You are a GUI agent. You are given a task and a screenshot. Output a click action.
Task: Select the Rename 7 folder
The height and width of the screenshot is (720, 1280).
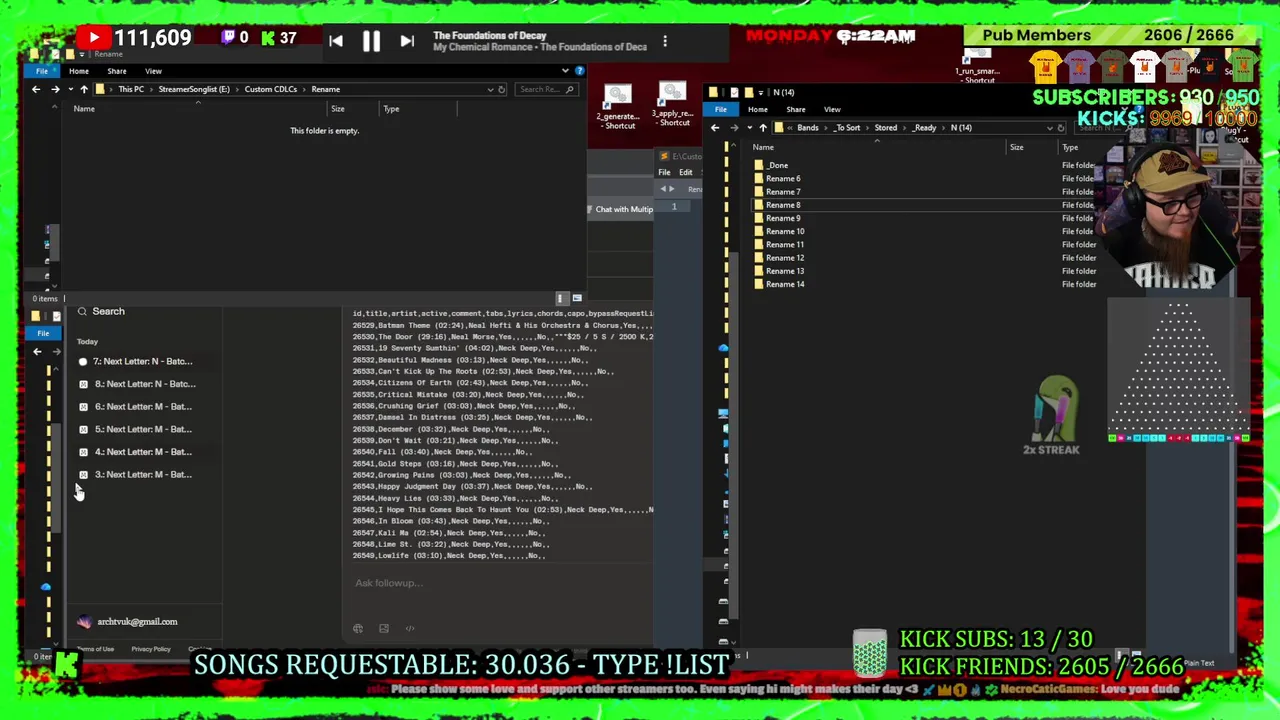point(783,192)
